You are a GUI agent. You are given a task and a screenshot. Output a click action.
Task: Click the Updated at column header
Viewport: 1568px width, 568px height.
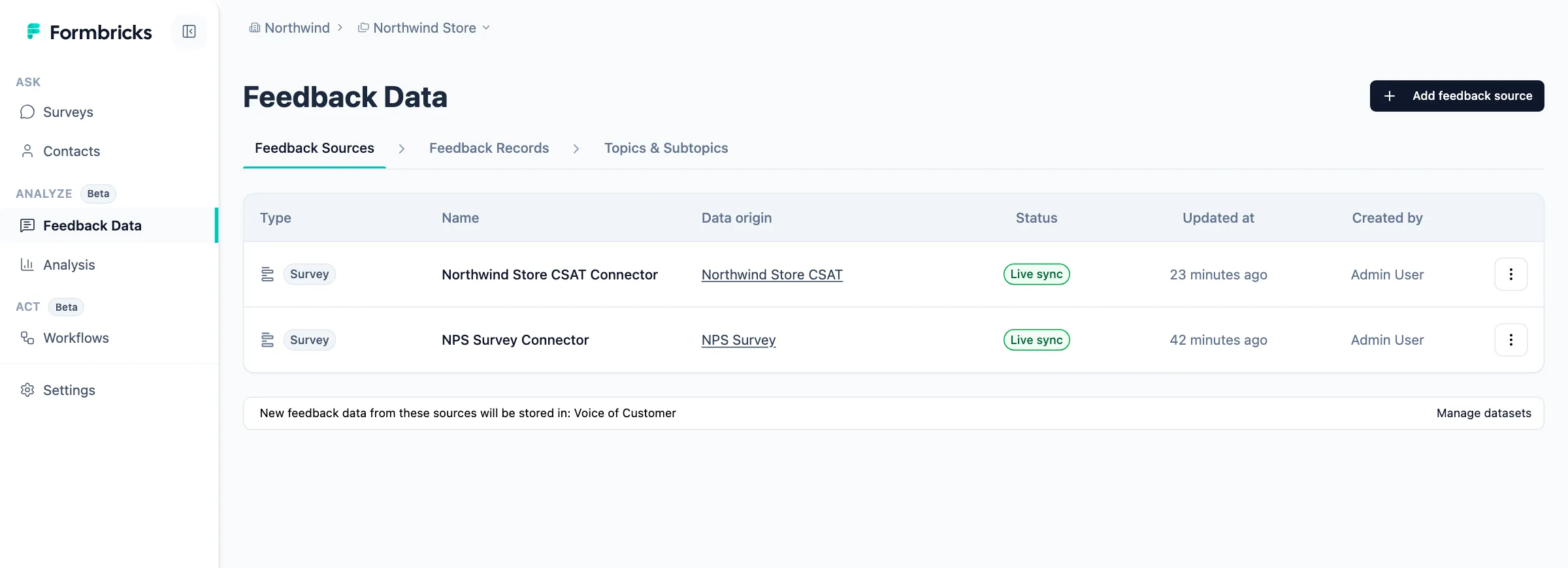click(x=1218, y=218)
